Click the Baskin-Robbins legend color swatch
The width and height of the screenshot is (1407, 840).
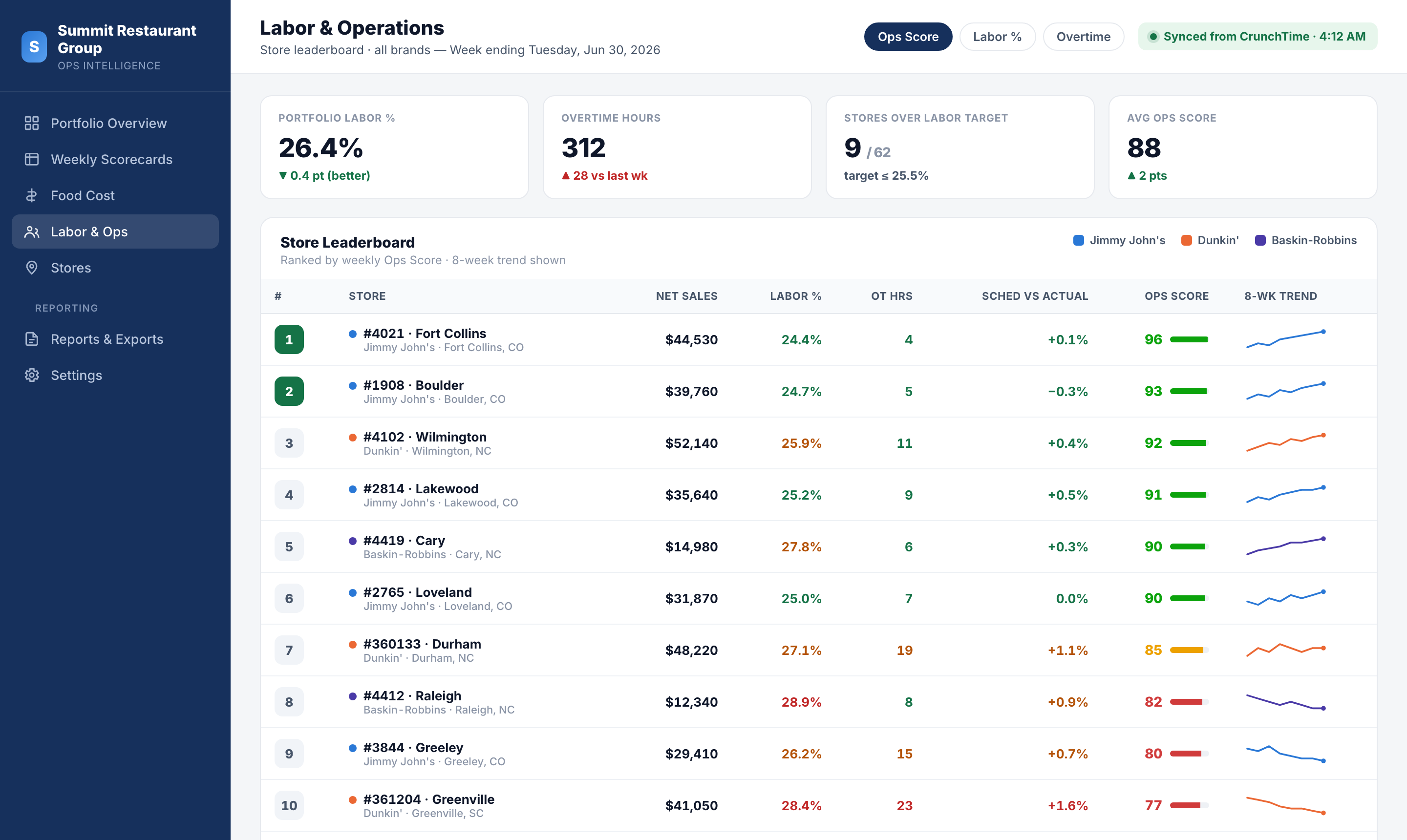[x=1260, y=241]
